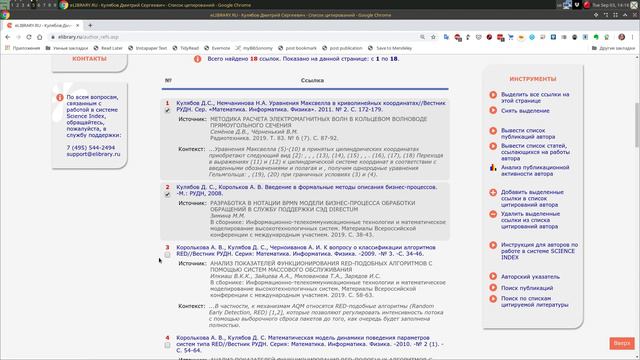Open the 'Умные закладки' bookmarks folder
Screen dimensions: 640x360
67,48
